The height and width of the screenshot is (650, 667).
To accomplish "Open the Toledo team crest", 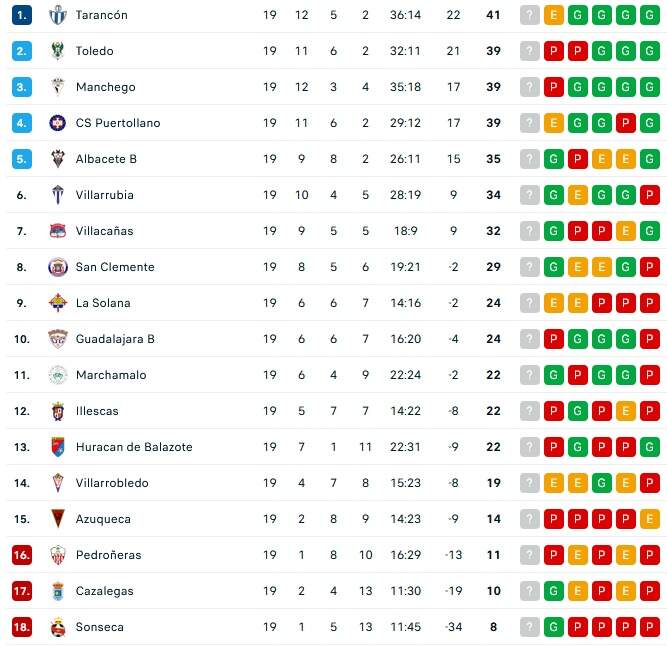I will click(58, 51).
